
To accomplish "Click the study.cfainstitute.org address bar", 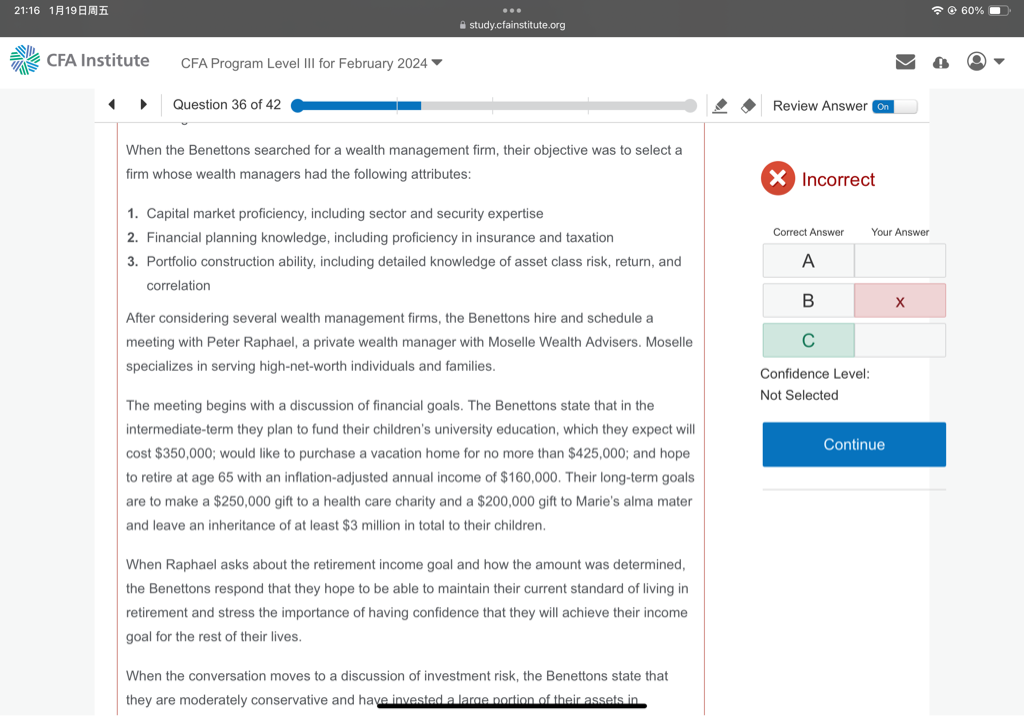I will coord(512,25).
